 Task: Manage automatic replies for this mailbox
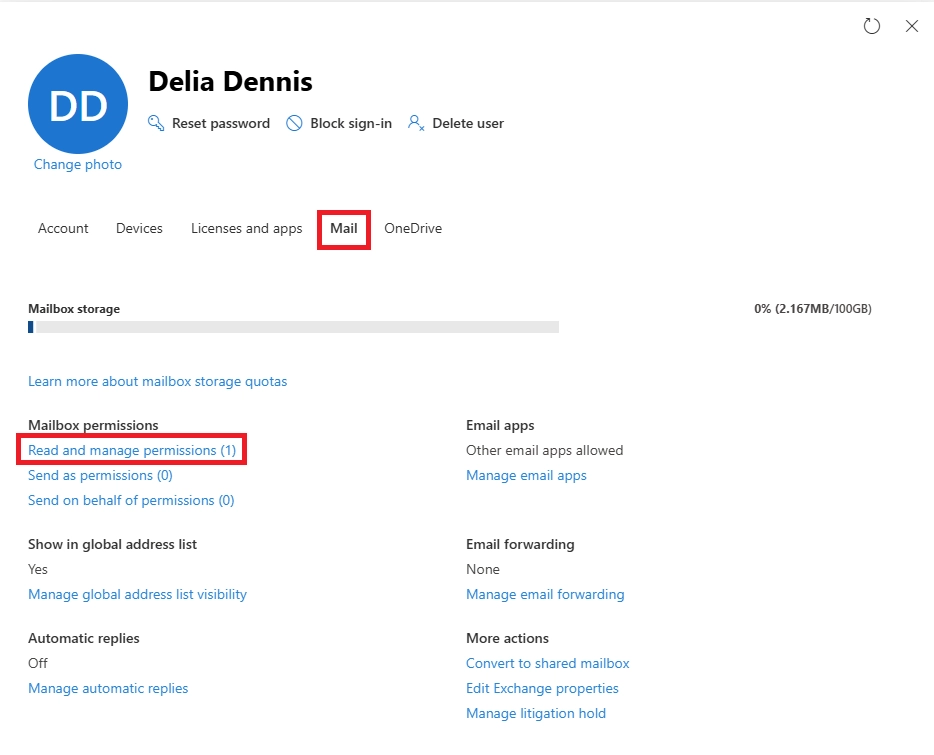108,688
